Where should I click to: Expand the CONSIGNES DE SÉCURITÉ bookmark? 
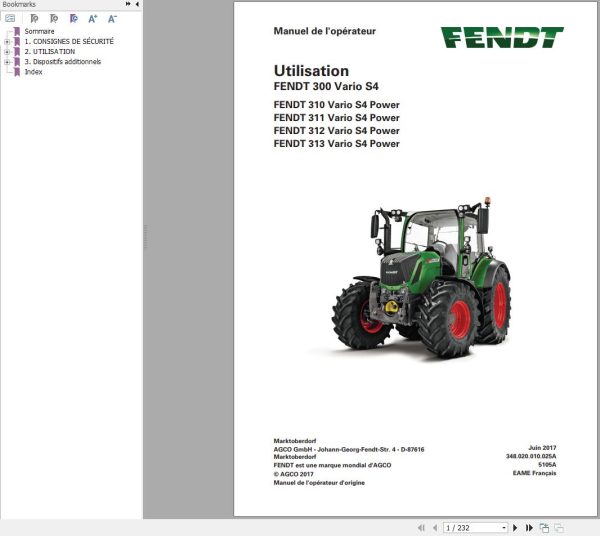click(7, 41)
